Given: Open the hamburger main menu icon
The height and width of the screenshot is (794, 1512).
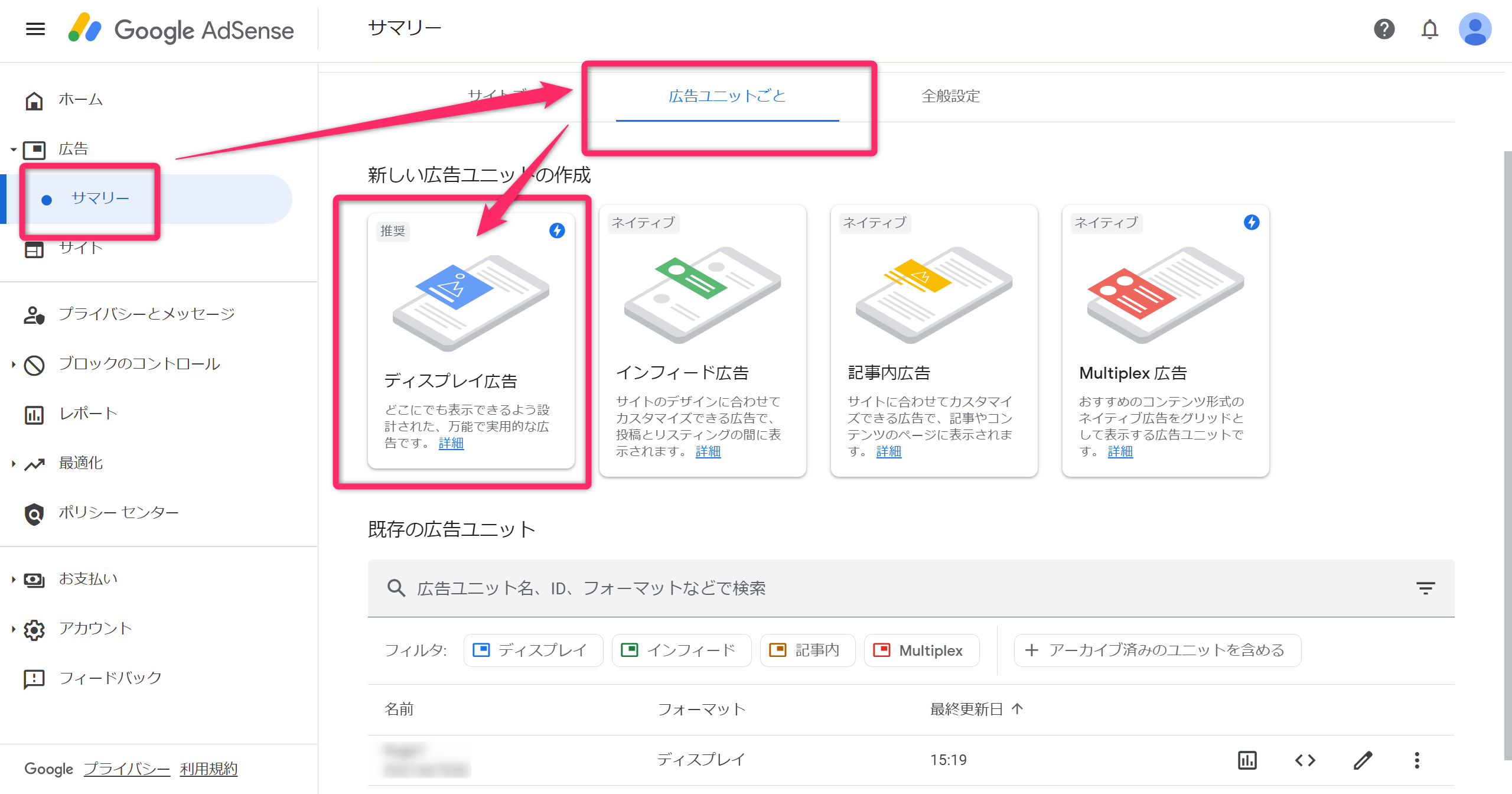Looking at the screenshot, I should (x=35, y=29).
